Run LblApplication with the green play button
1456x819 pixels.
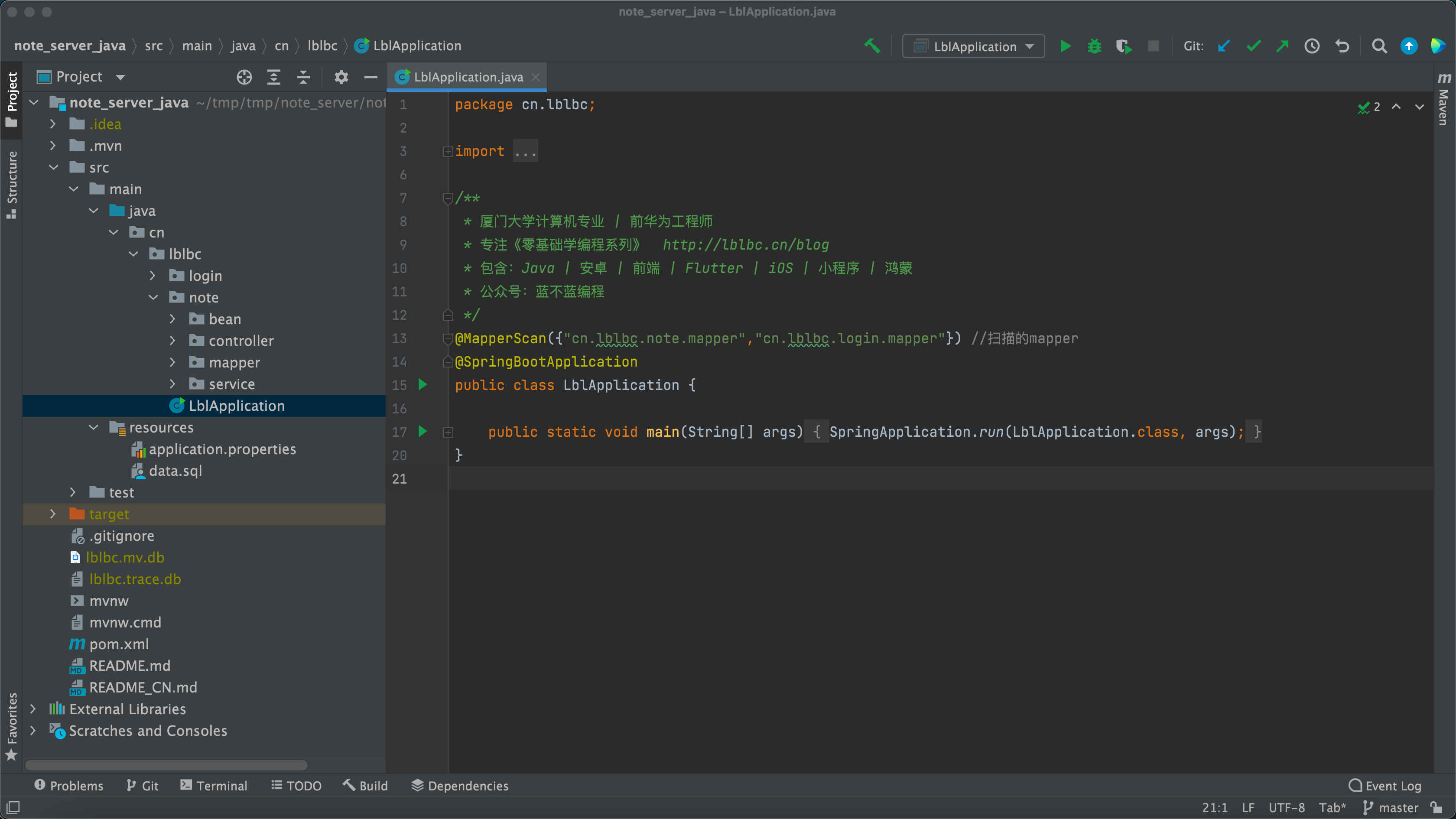point(1065,46)
